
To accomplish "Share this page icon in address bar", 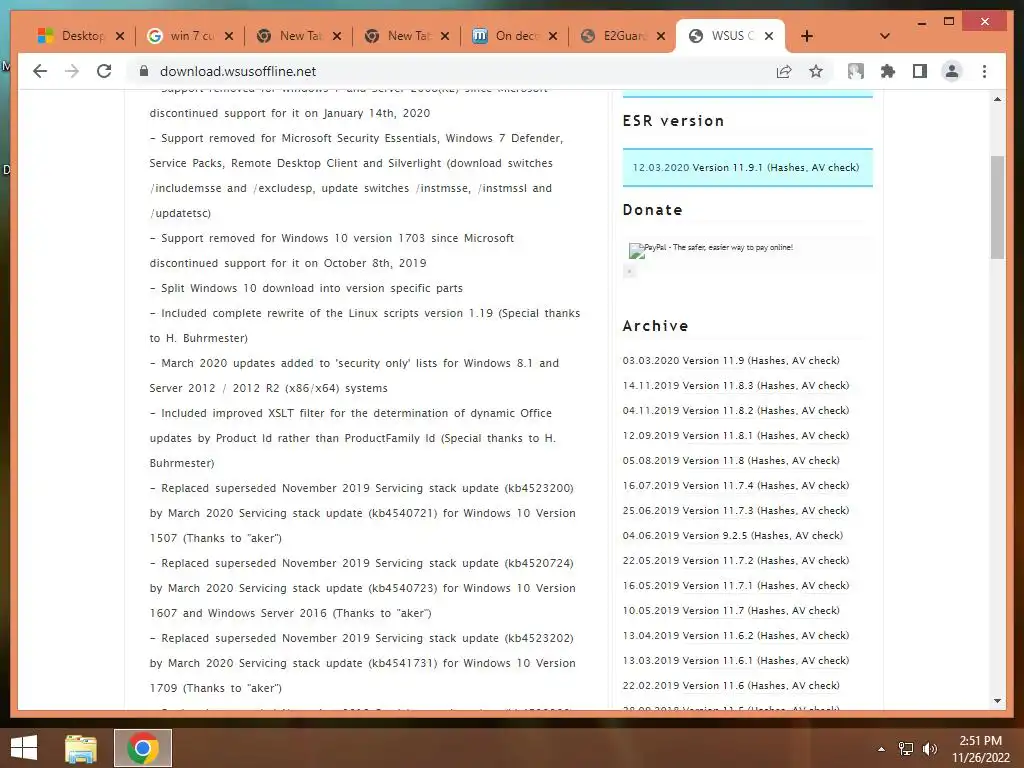I will click(x=784, y=71).
